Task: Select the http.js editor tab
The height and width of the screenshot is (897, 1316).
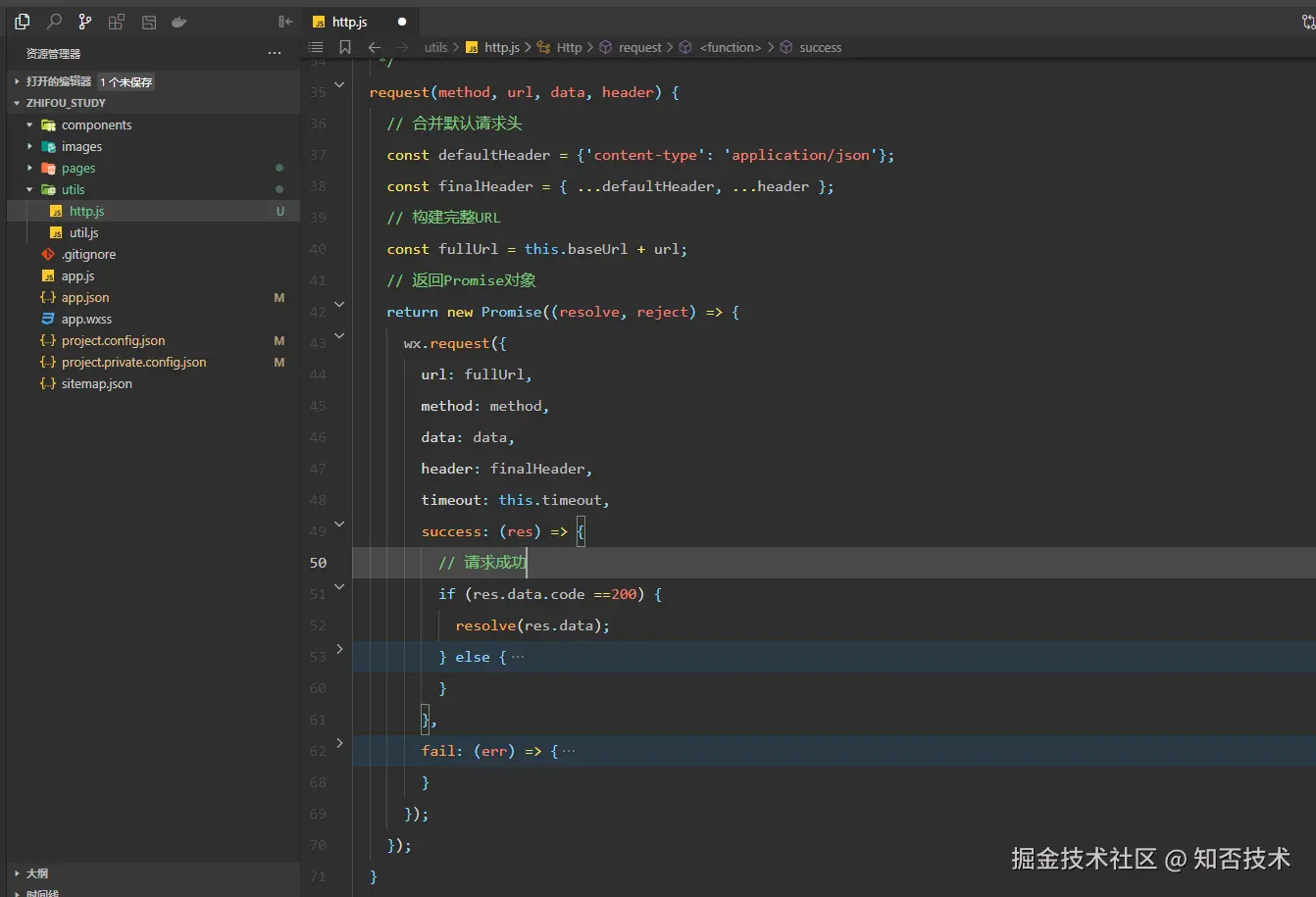Action: [349, 22]
